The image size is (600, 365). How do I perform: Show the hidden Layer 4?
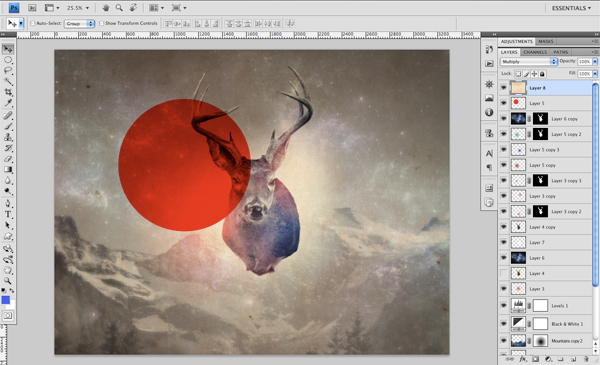[x=504, y=273]
